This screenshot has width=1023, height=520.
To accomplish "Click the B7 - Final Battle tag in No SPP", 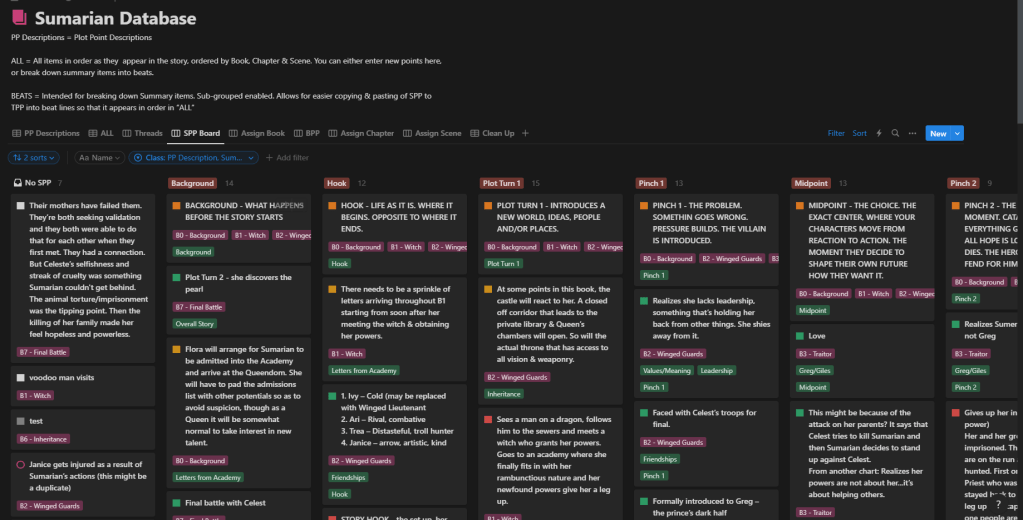I will (x=43, y=352).
